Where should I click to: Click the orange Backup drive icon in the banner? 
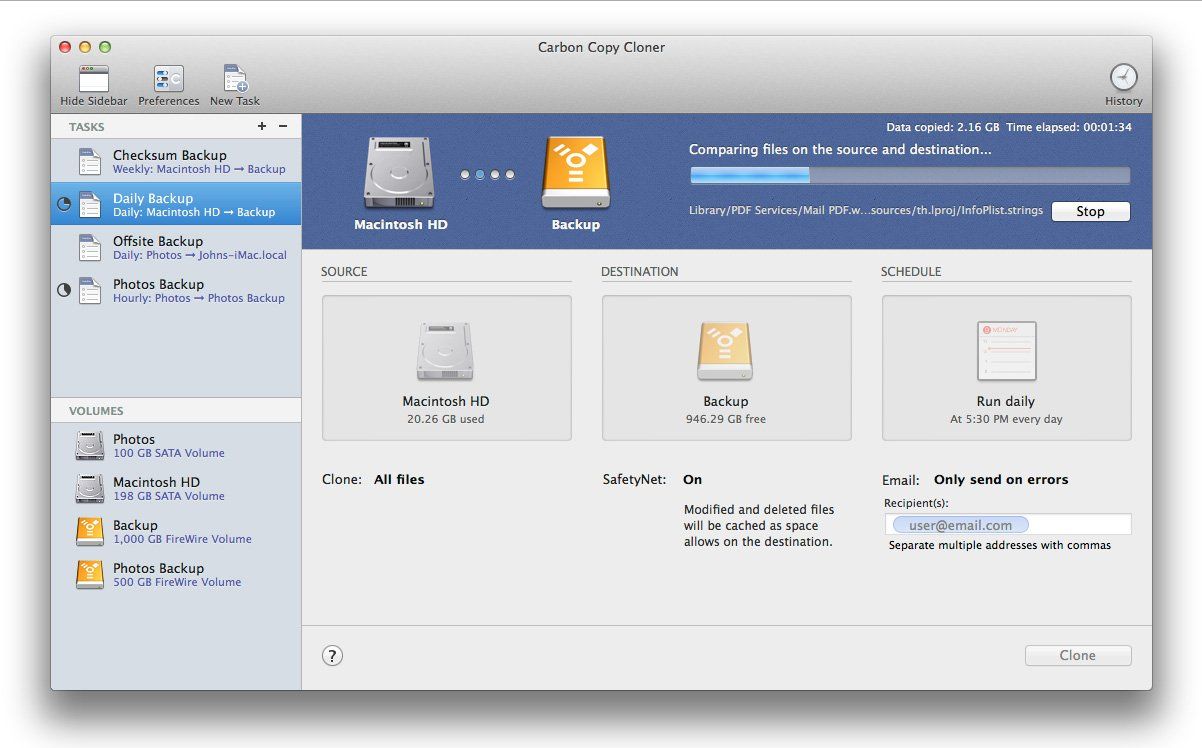(575, 172)
